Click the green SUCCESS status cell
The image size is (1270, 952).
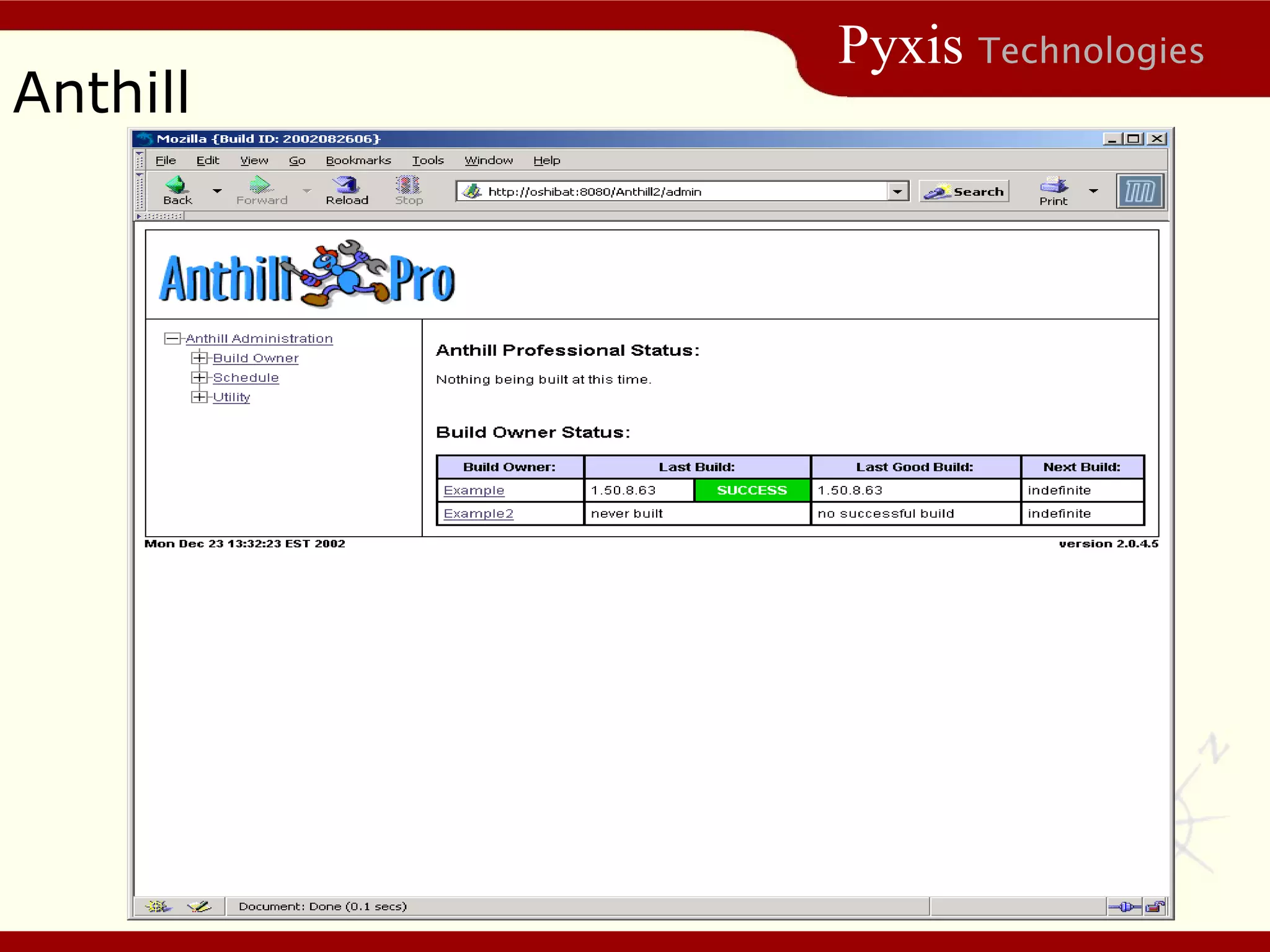tap(752, 490)
